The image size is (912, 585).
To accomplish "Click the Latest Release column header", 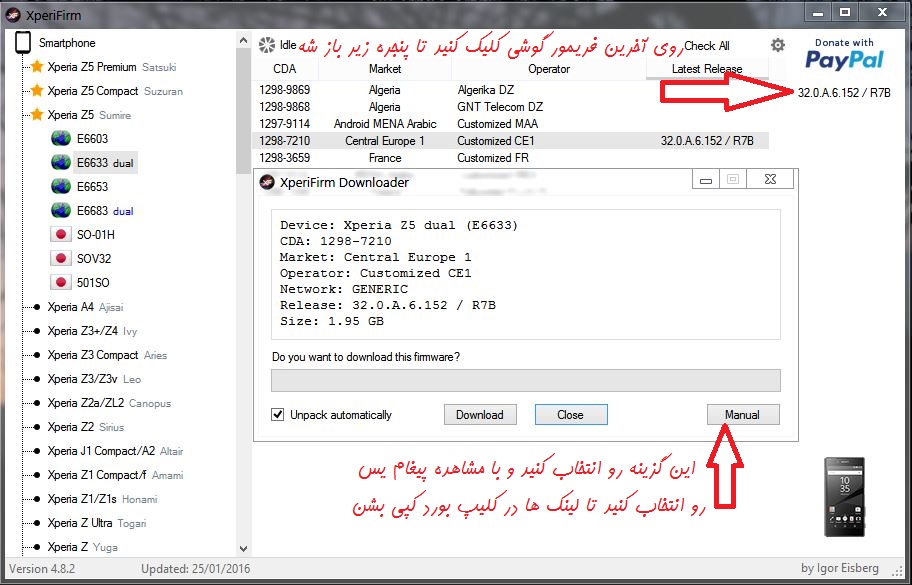I will 707,69.
